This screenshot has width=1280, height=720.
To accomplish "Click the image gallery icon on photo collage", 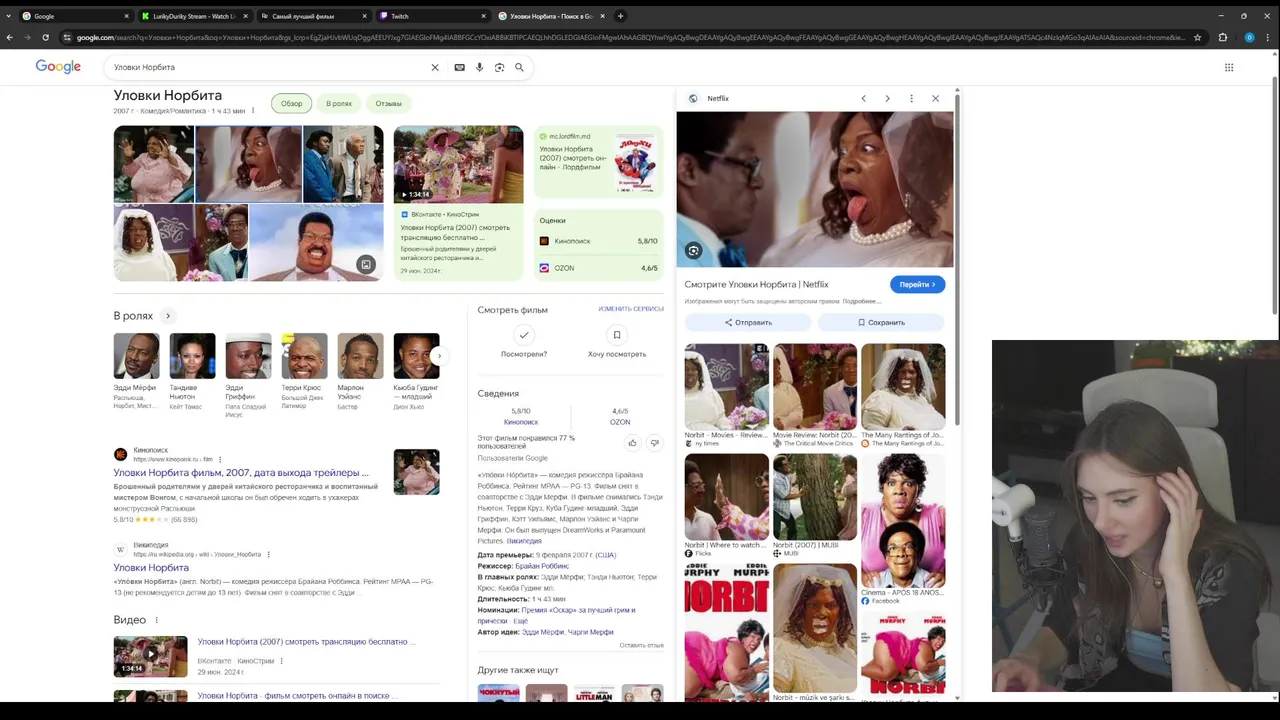I will coord(366,264).
